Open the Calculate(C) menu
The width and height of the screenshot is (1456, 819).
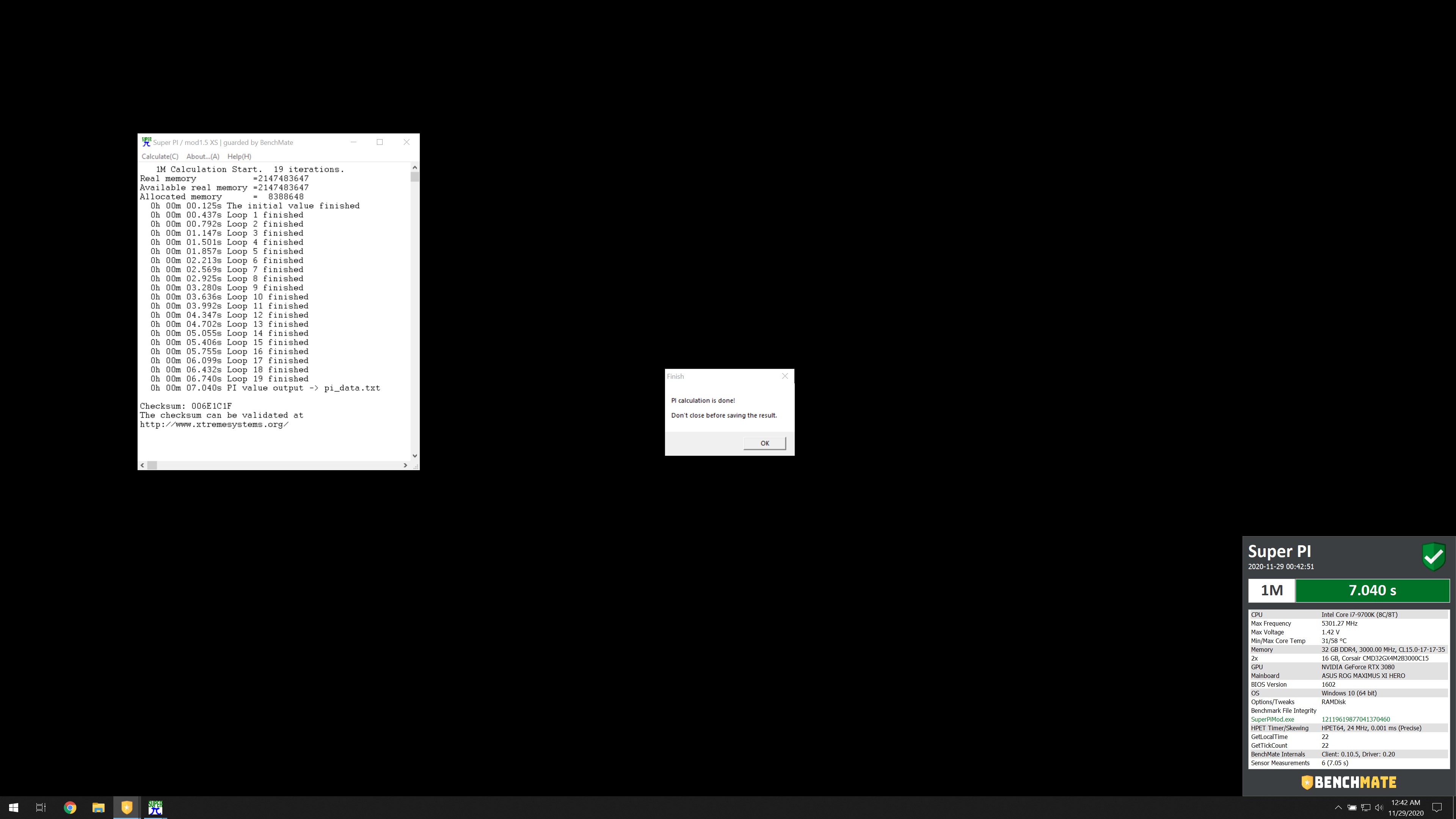point(160,157)
